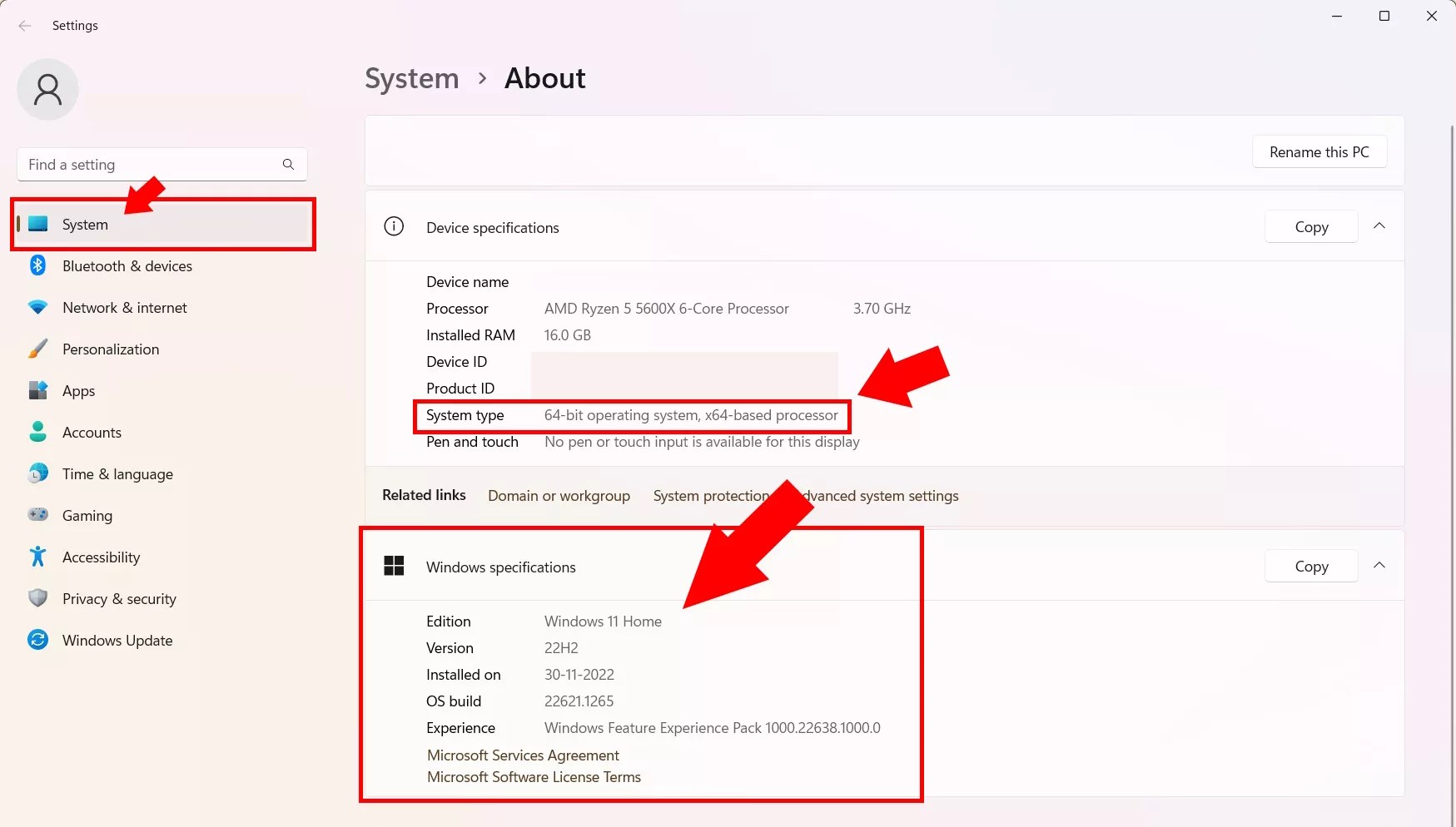Viewport: 1456px width, 827px height.
Task: Open Time & language settings
Action: [x=163, y=474]
